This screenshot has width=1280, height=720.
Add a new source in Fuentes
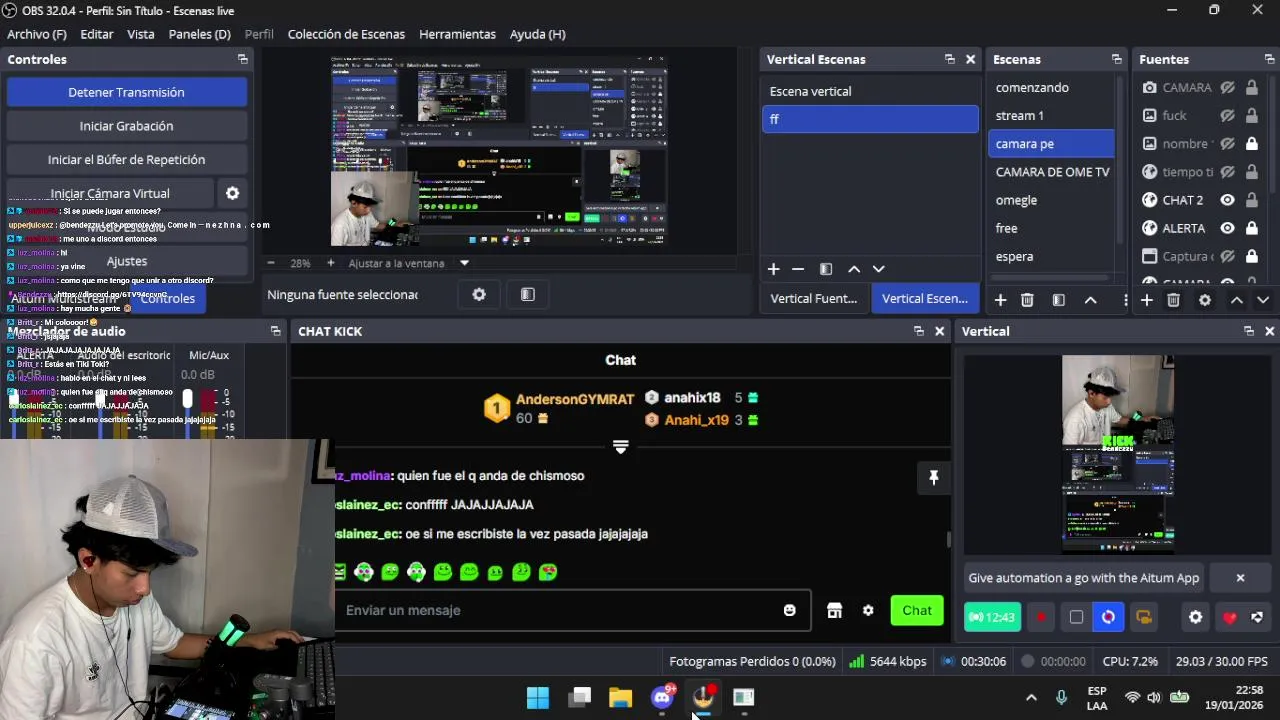pyautogui.click(x=1147, y=300)
